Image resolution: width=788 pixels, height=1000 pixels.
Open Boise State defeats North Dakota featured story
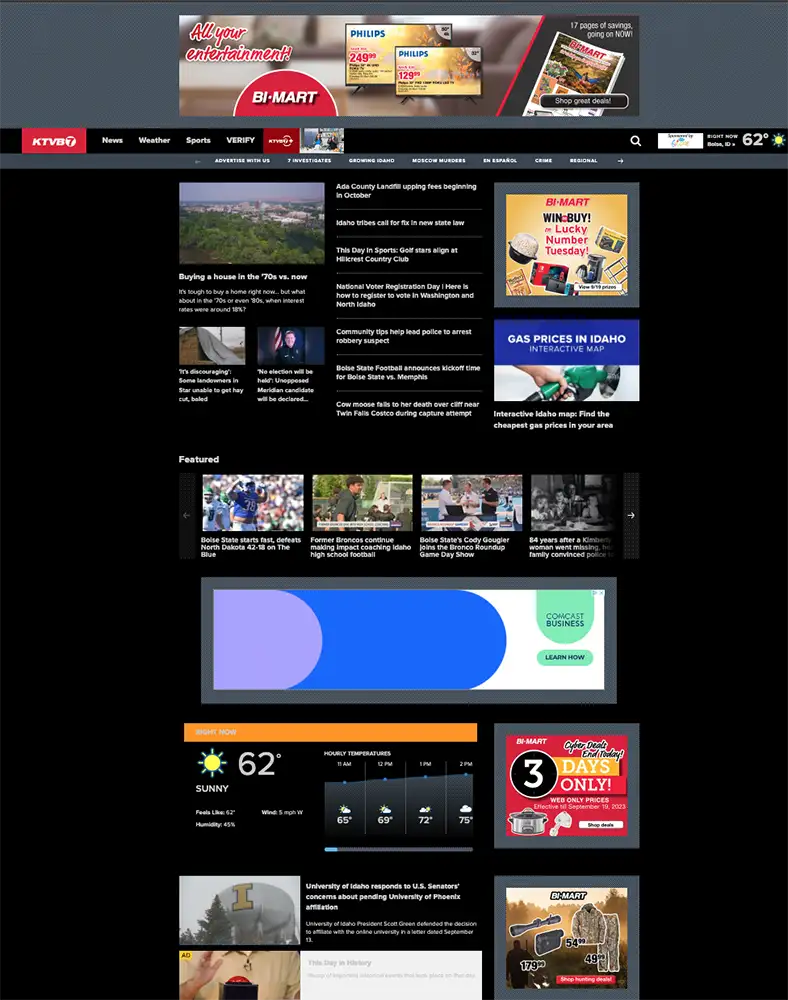[x=251, y=547]
